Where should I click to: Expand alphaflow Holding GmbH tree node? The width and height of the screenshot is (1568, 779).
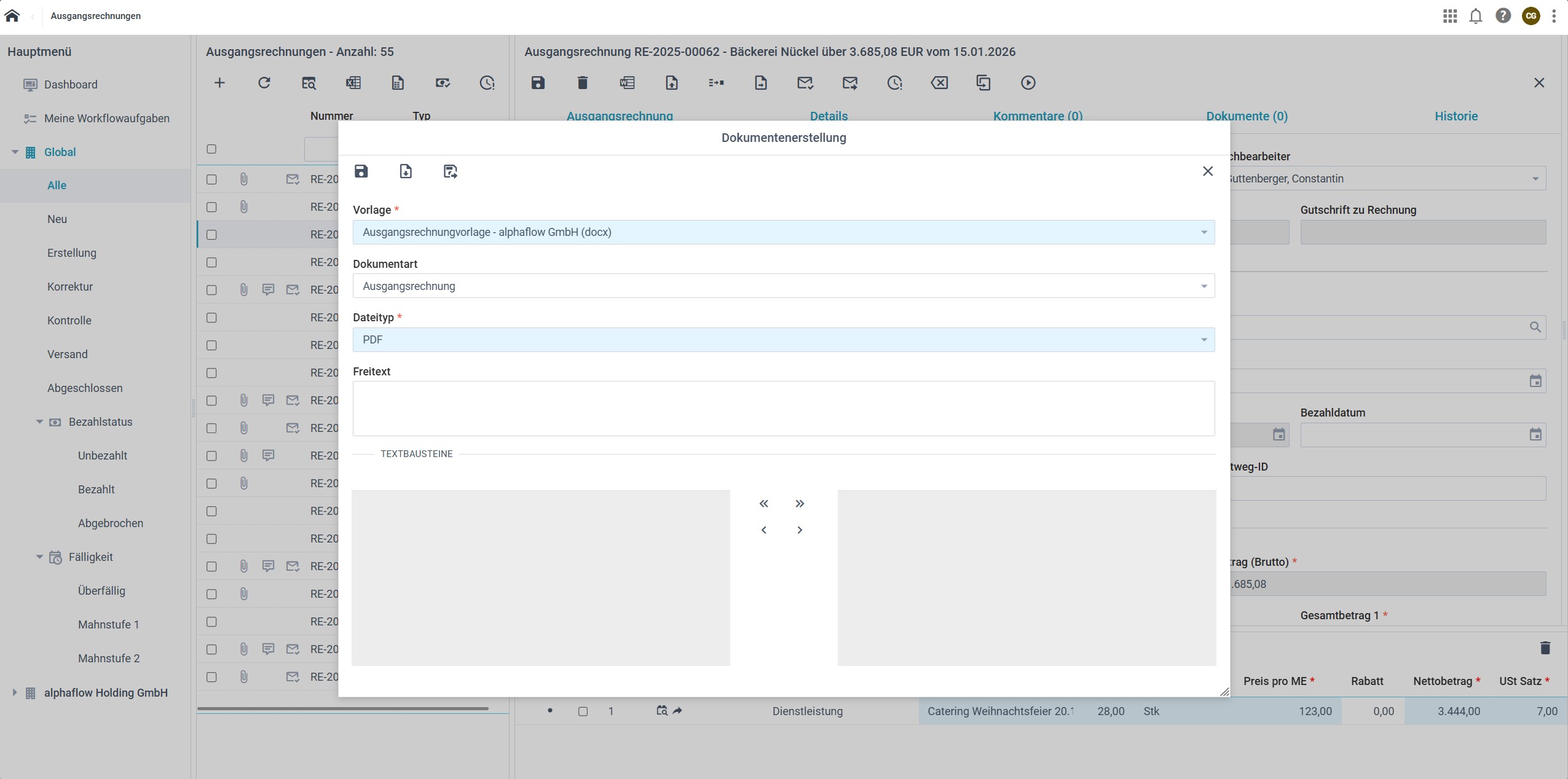click(x=15, y=693)
